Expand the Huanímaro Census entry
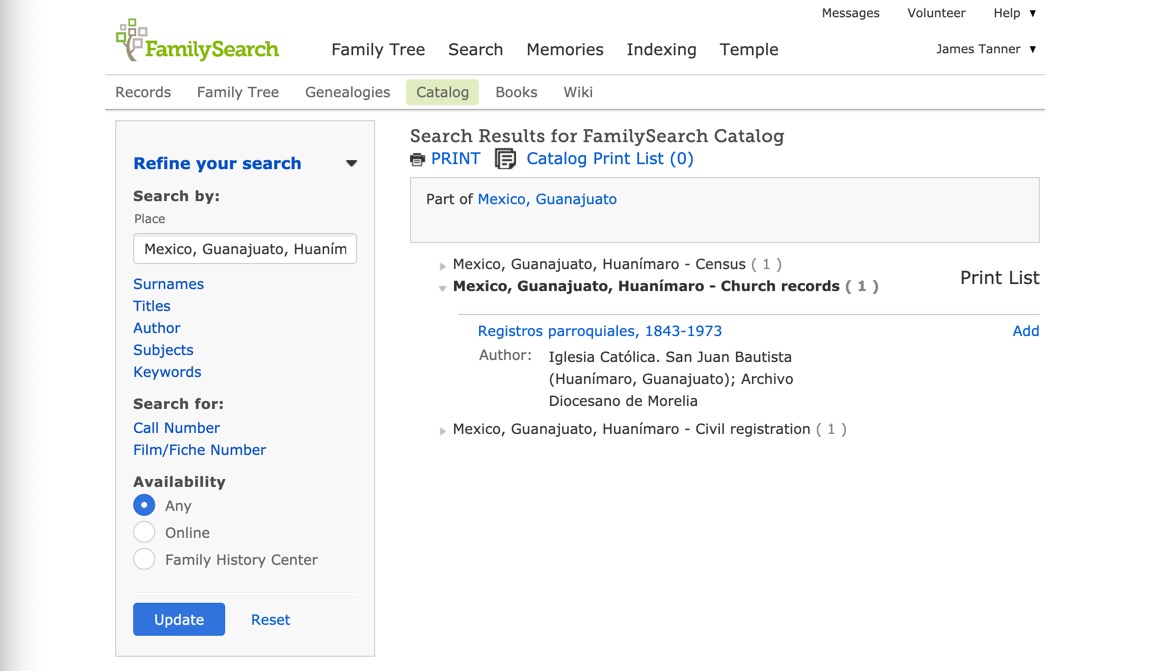Image resolution: width=1150 pixels, height=671 pixels. tap(443, 266)
